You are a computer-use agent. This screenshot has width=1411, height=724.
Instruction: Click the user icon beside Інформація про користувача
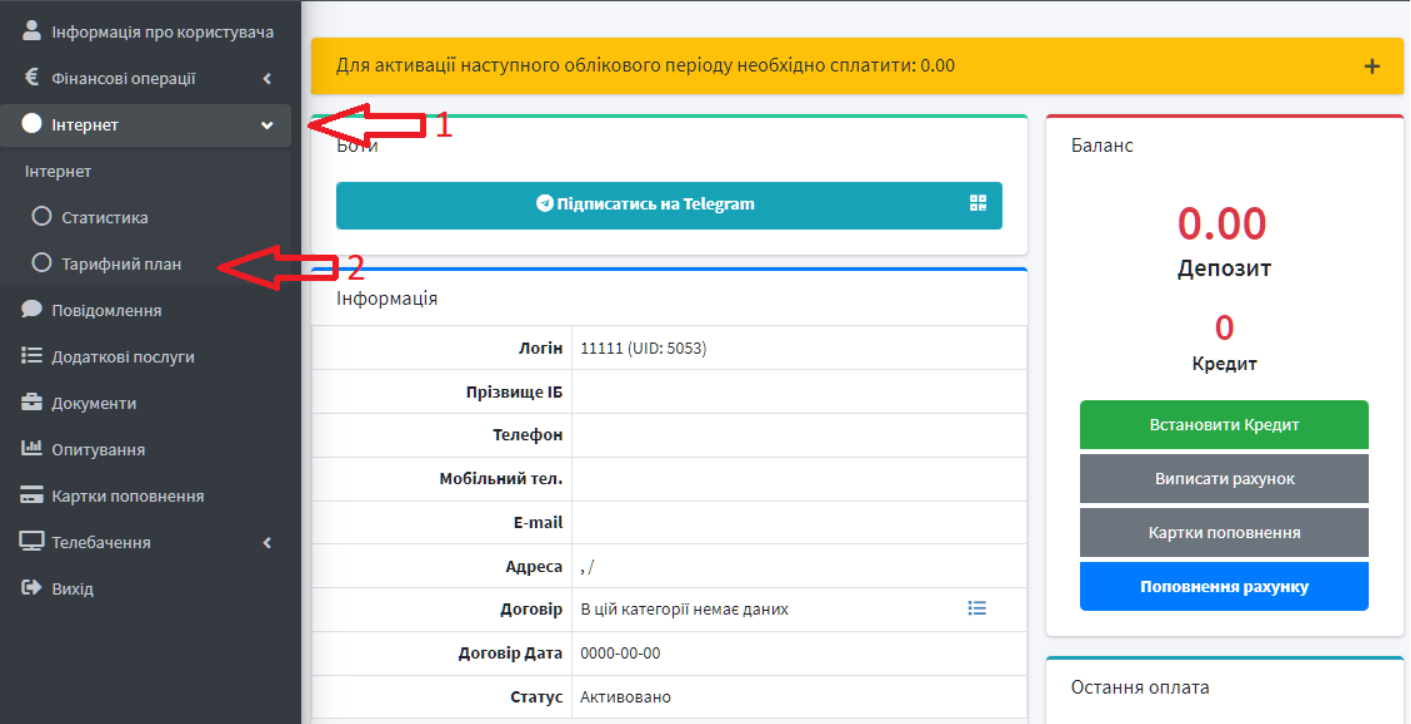[x=32, y=31]
